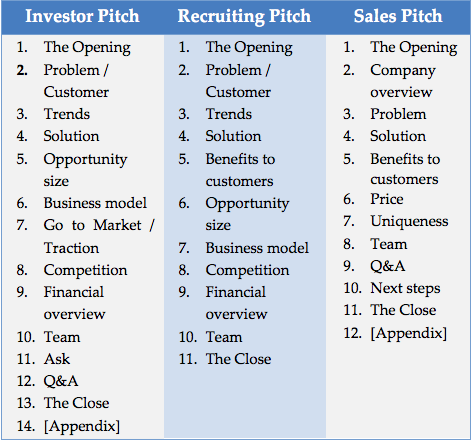Click Benefits to customers in Recruiting Pitch

pyautogui.click(x=240, y=170)
